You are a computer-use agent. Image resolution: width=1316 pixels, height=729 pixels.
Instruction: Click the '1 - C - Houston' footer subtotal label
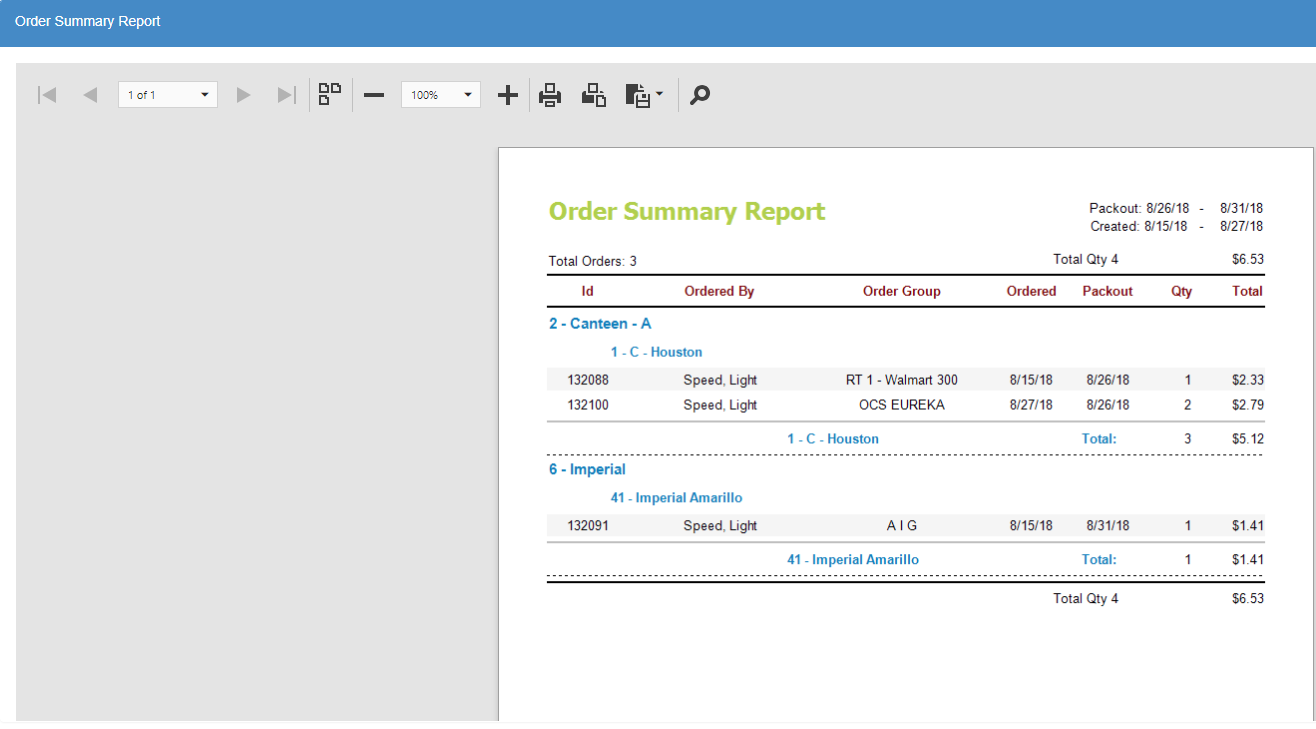833,438
